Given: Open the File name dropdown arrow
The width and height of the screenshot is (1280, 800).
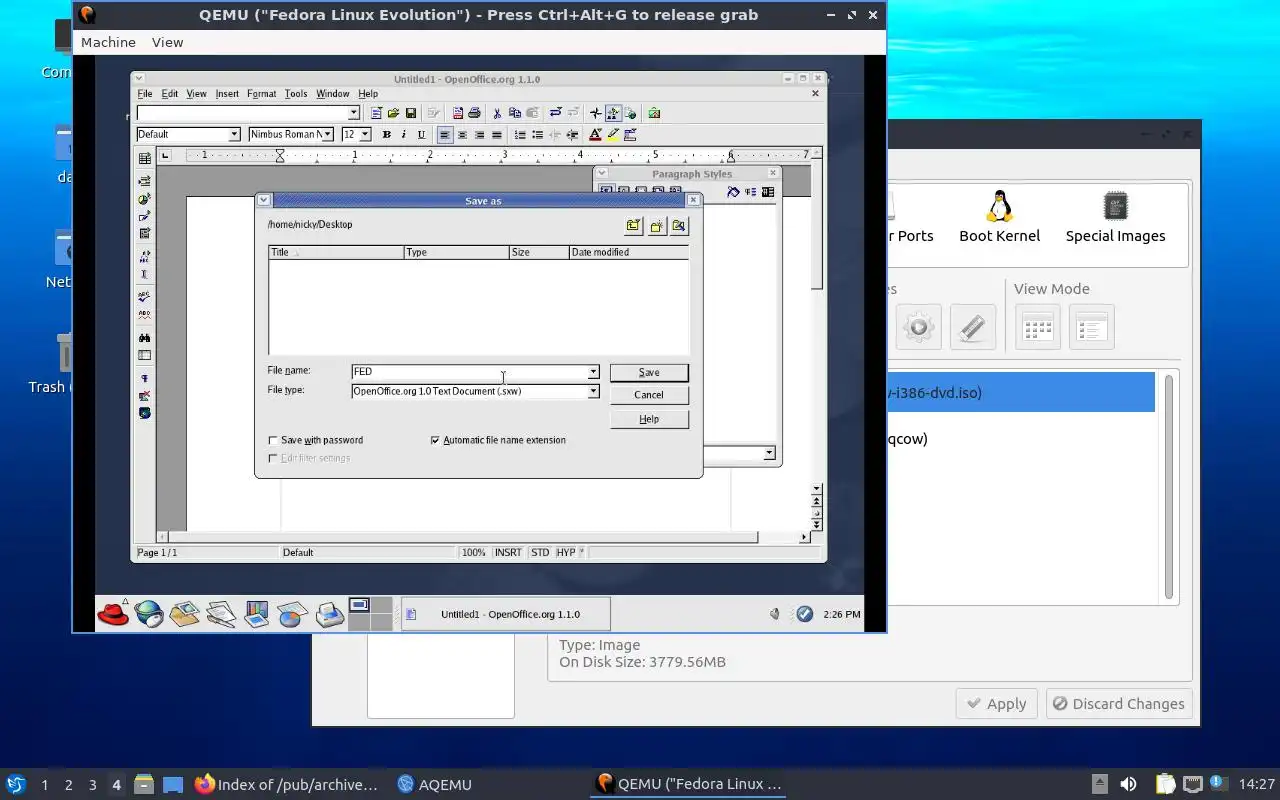Looking at the screenshot, I should point(593,372).
